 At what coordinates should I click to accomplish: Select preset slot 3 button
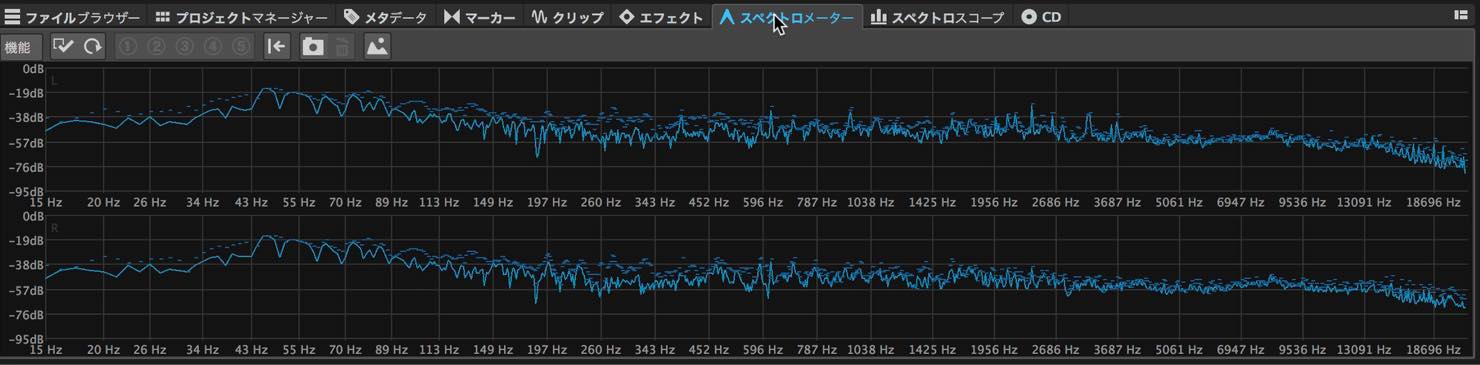tap(184, 47)
